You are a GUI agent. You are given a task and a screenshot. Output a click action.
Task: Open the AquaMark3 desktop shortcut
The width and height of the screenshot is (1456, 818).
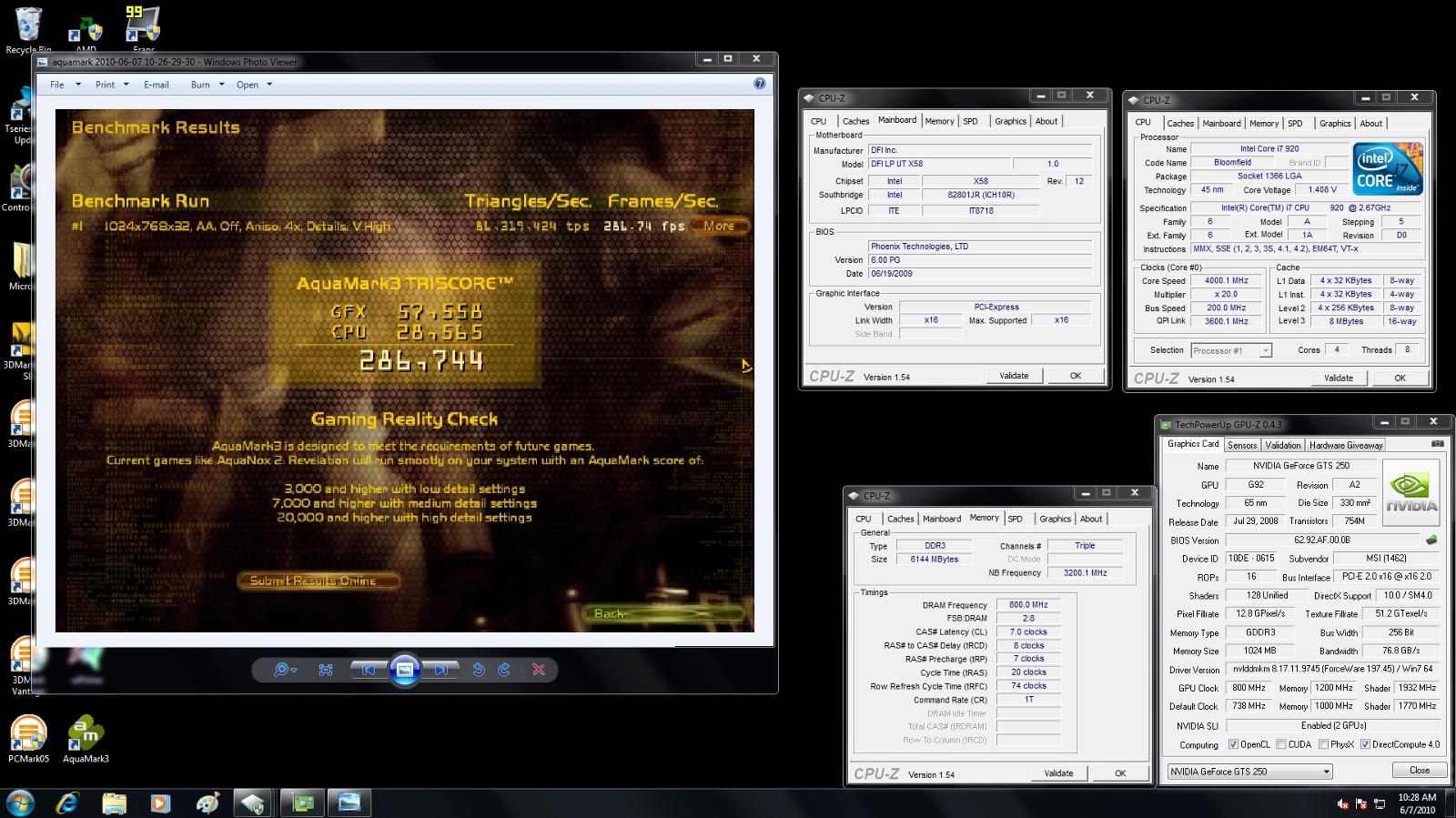click(86, 739)
